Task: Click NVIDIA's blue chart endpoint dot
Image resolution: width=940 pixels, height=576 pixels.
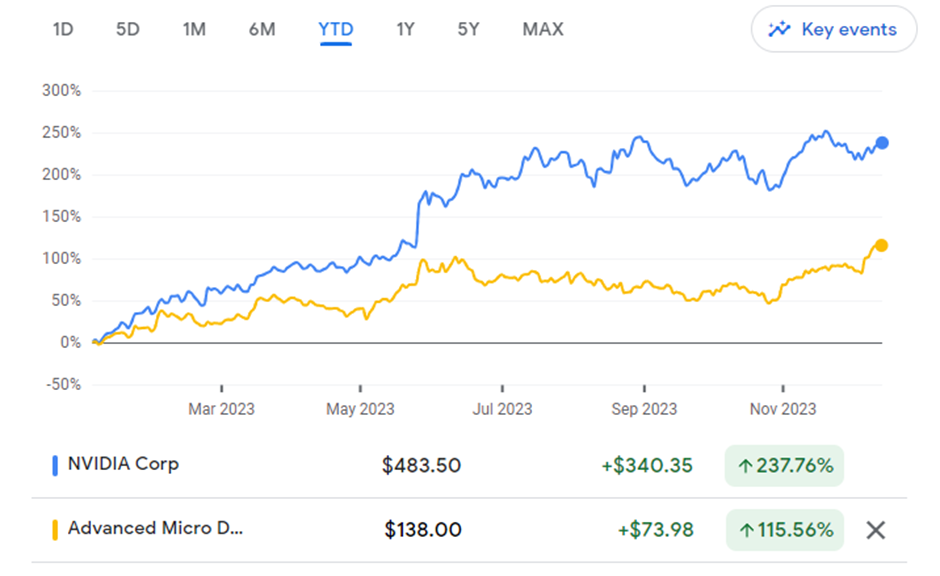Action: [882, 143]
